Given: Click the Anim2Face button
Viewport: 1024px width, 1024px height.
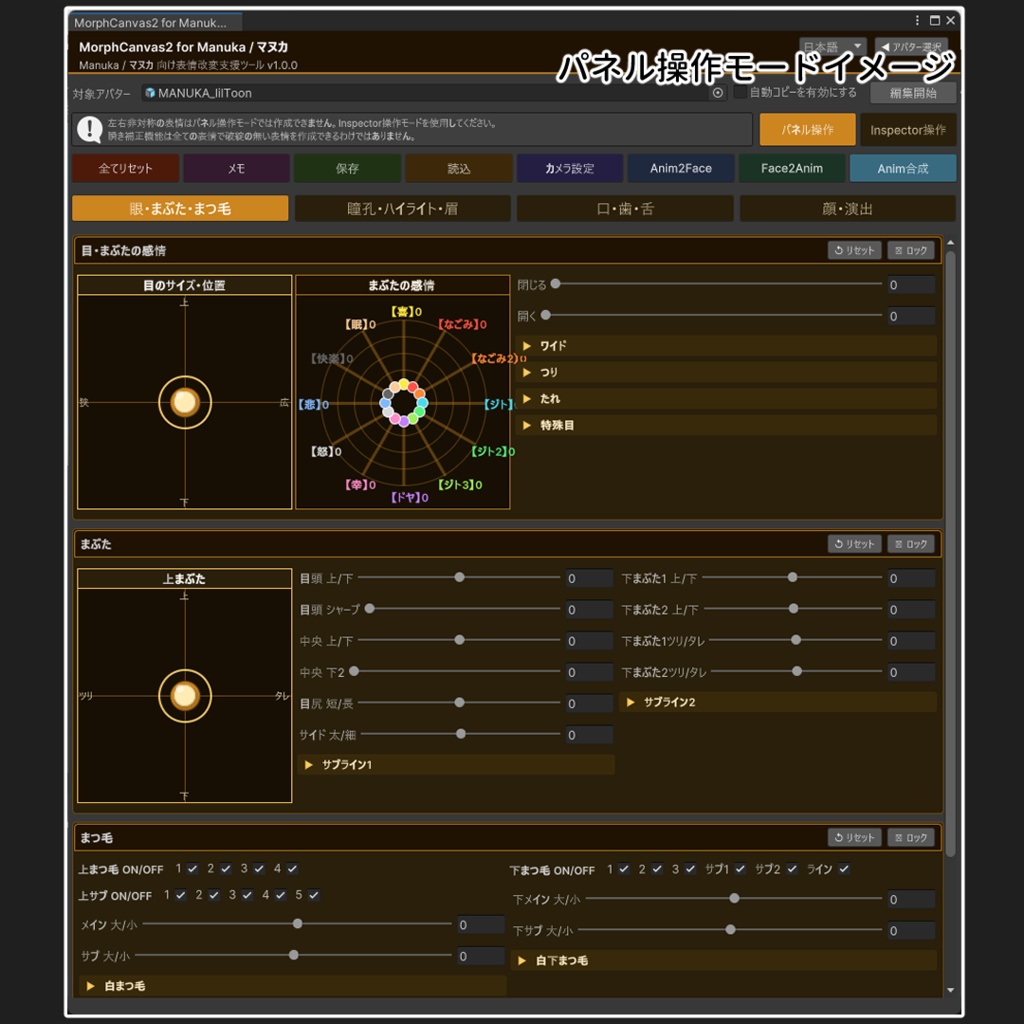Looking at the screenshot, I should point(681,168).
